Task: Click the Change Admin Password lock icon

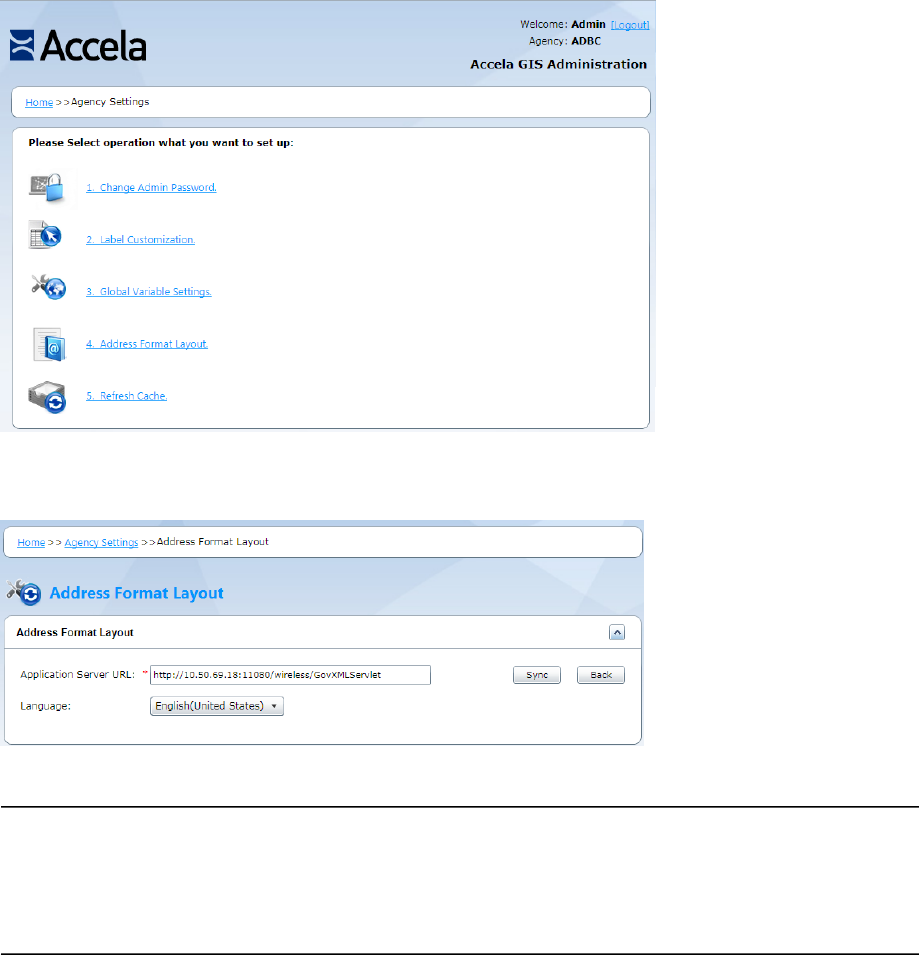Action: [47, 188]
